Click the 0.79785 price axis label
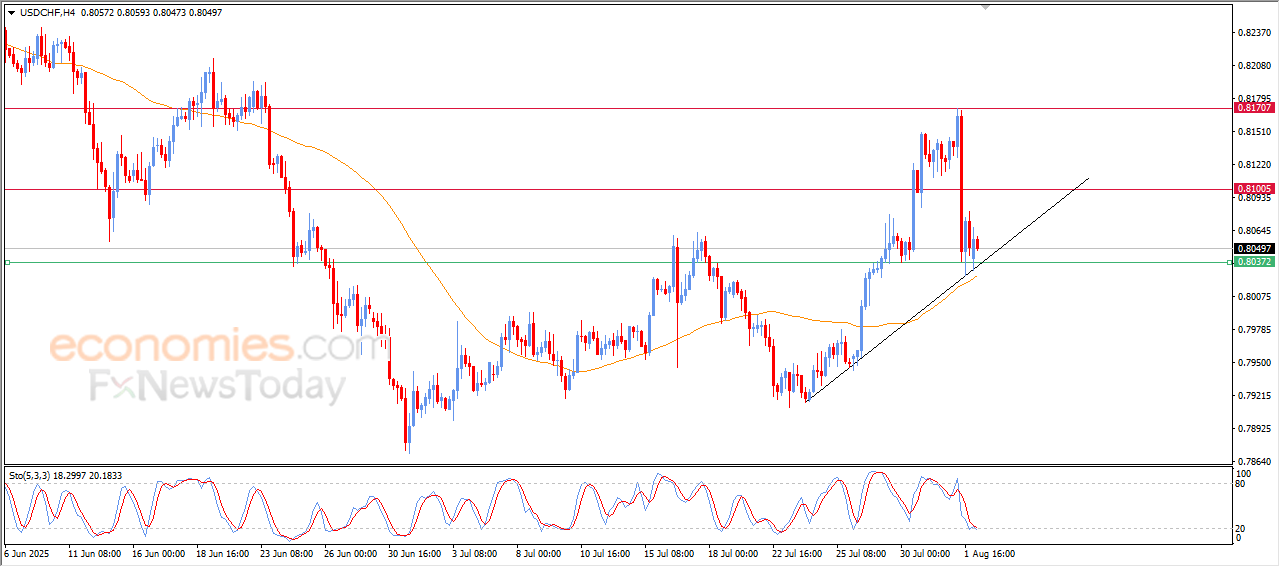1280x567 pixels. coord(1254,330)
